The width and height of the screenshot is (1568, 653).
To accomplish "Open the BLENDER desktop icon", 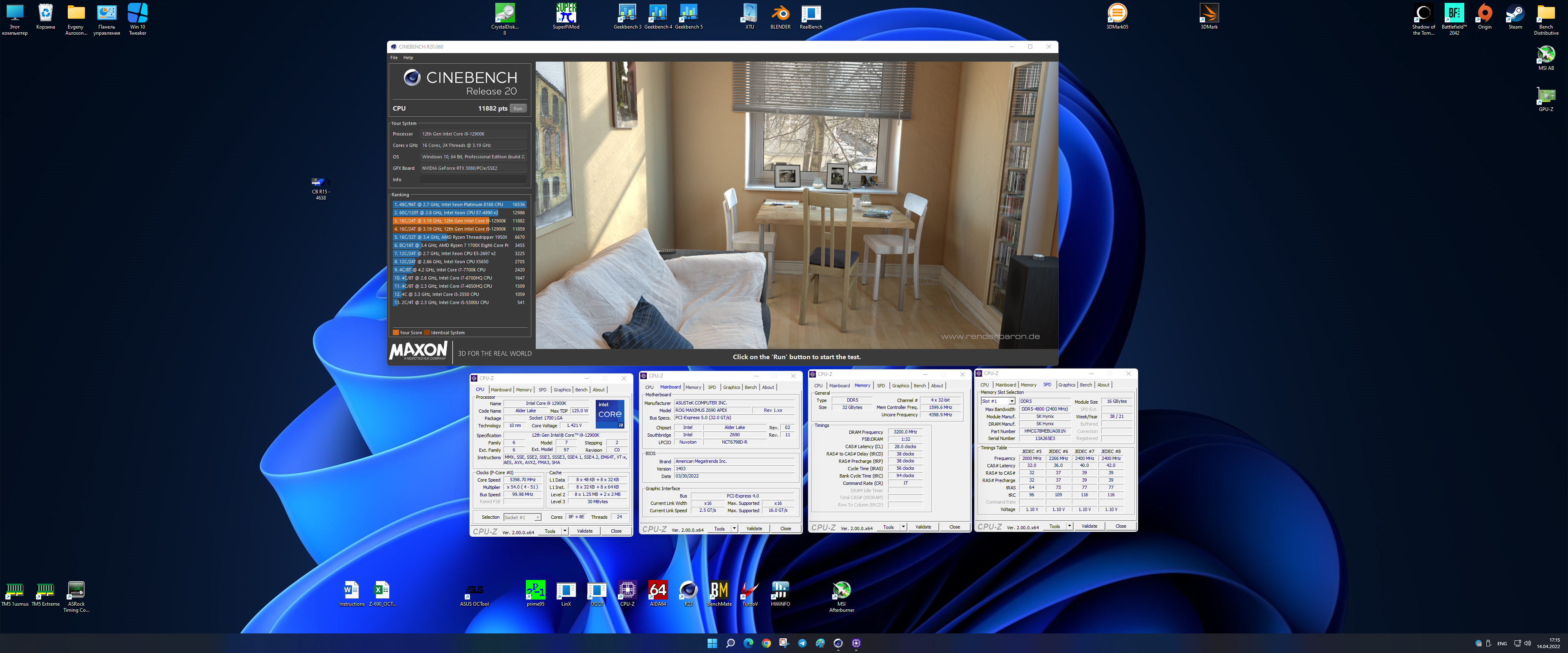I will pyautogui.click(x=780, y=16).
